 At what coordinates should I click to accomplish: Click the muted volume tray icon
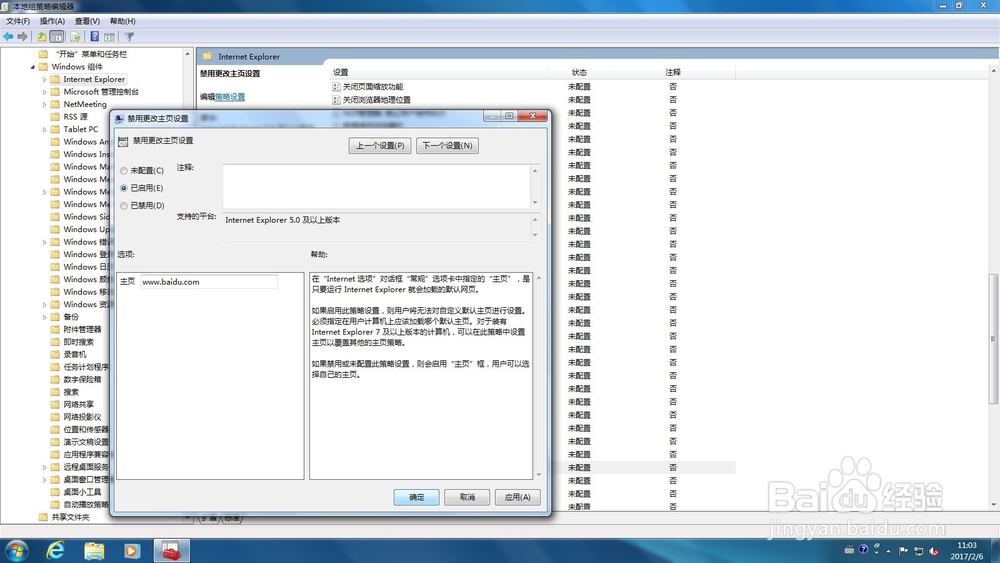click(x=934, y=551)
